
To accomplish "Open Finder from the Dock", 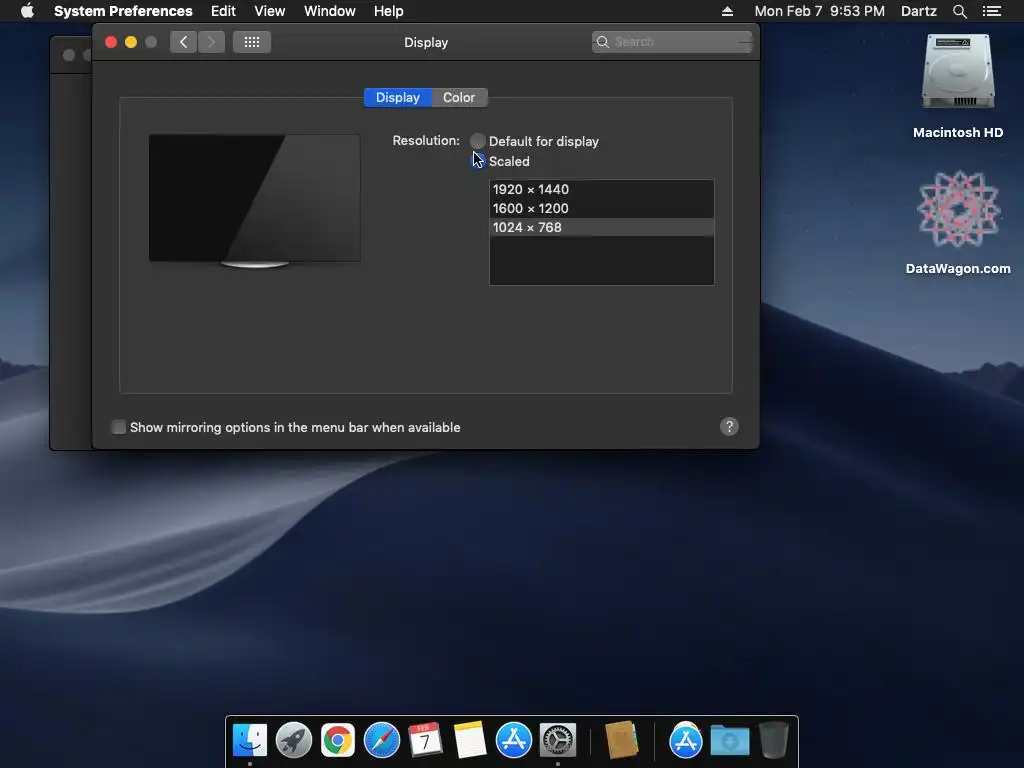I will click(x=249, y=741).
